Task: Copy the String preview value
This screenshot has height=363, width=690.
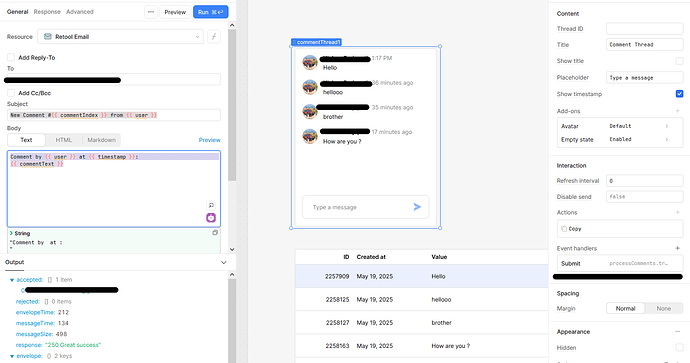Action: pyautogui.click(x=215, y=233)
